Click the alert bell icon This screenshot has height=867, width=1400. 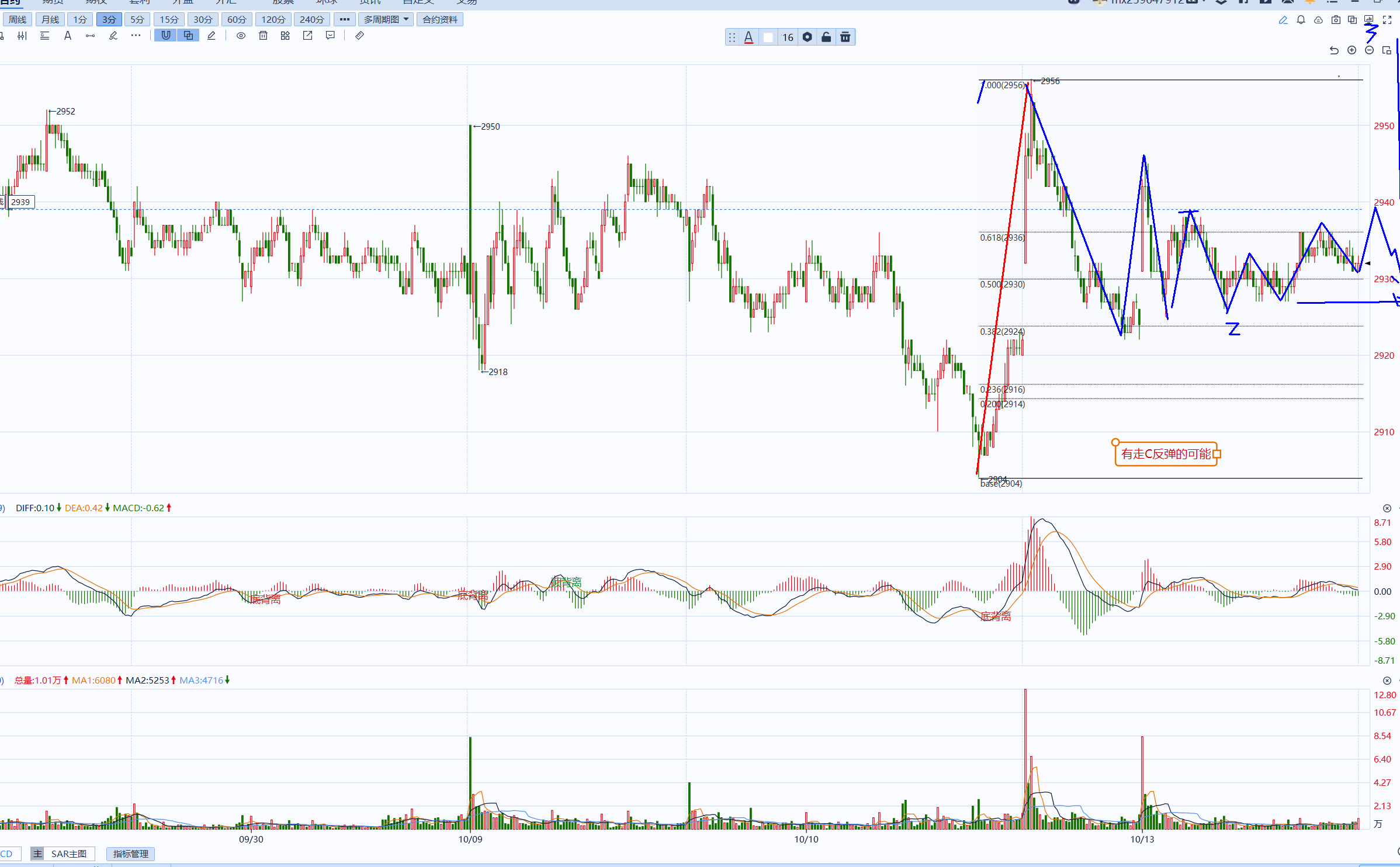click(x=1301, y=20)
